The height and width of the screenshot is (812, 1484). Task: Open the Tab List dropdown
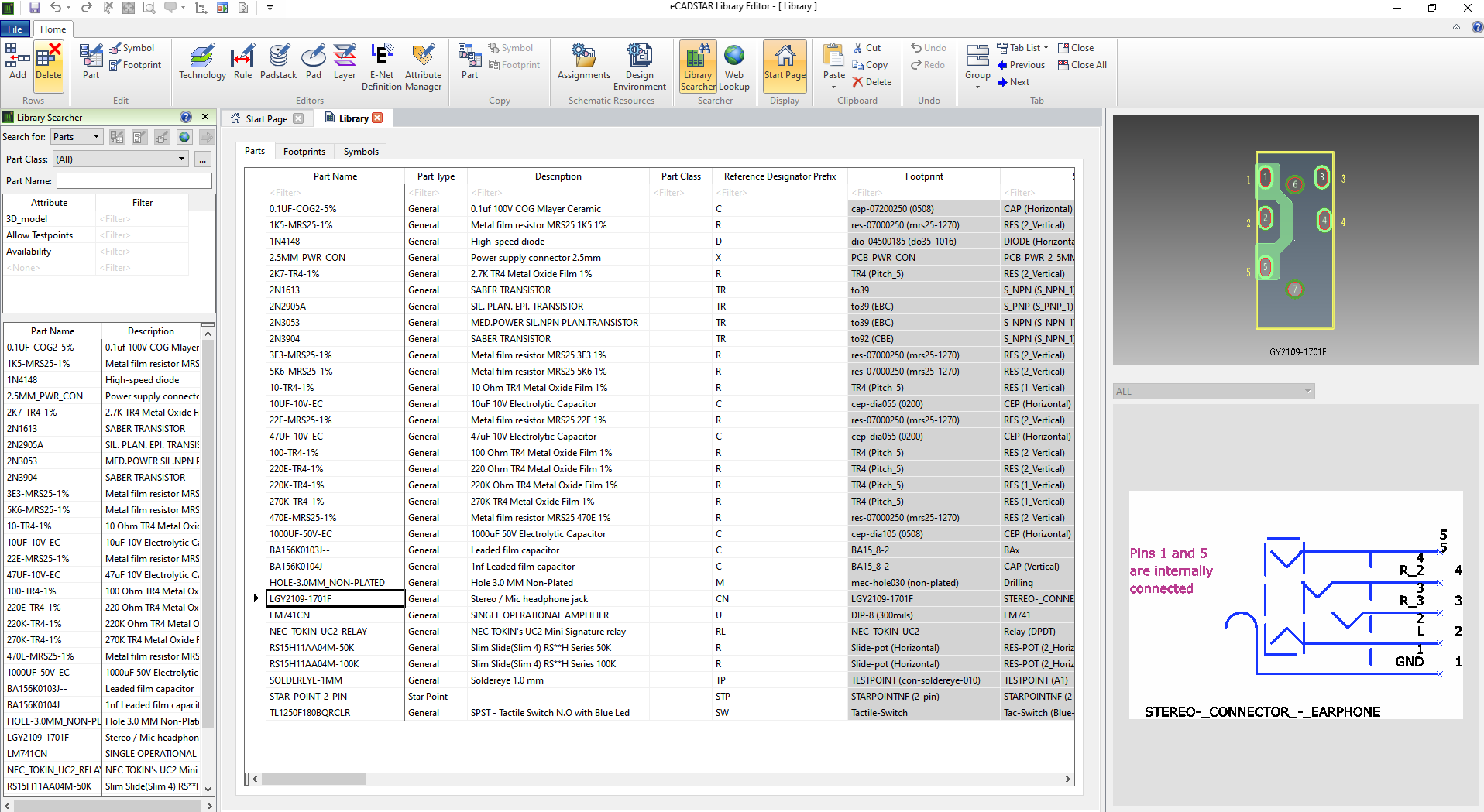1022,48
